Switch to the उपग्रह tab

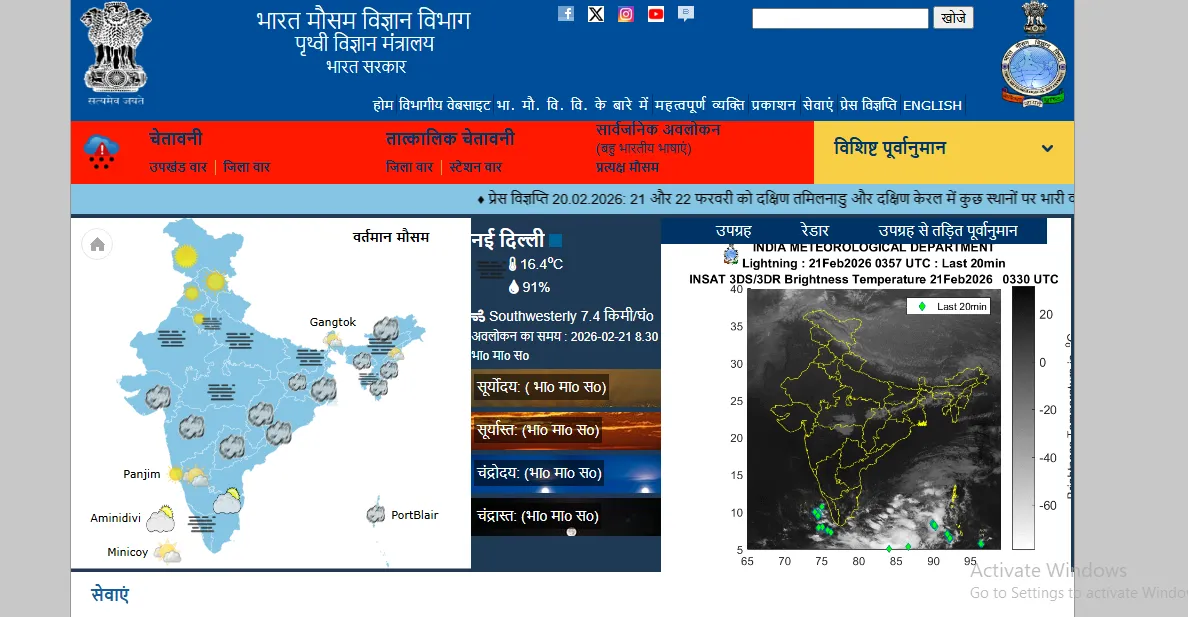[x=733, y=231]
